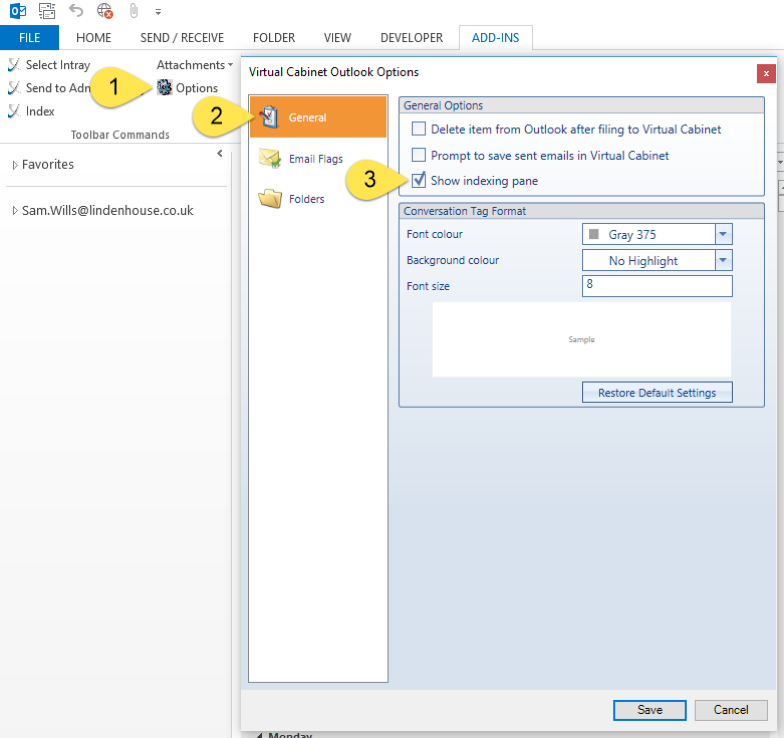This screenshot has width=784, height=738.
Task: Click the Options gear icon
Action: point(164,88)
